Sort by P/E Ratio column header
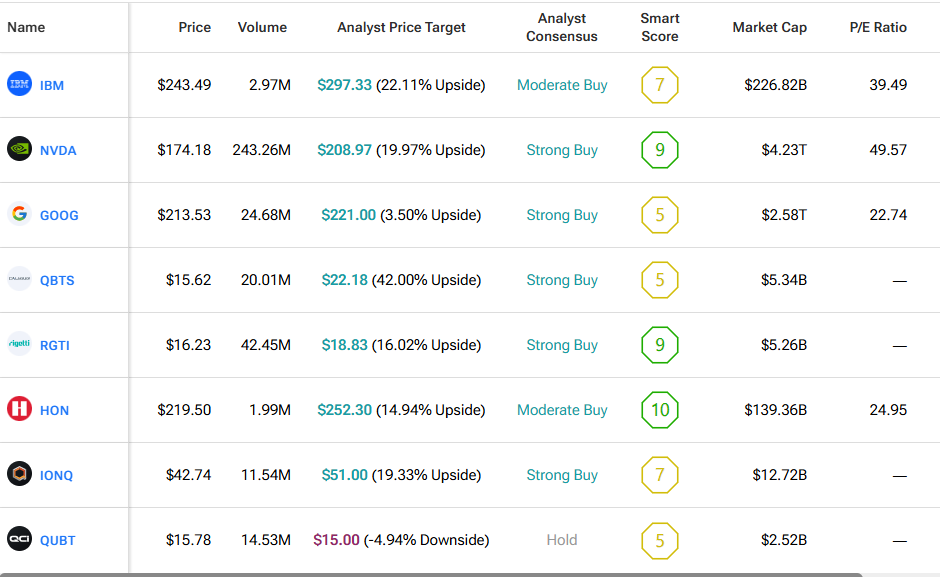 click(877, 27)
